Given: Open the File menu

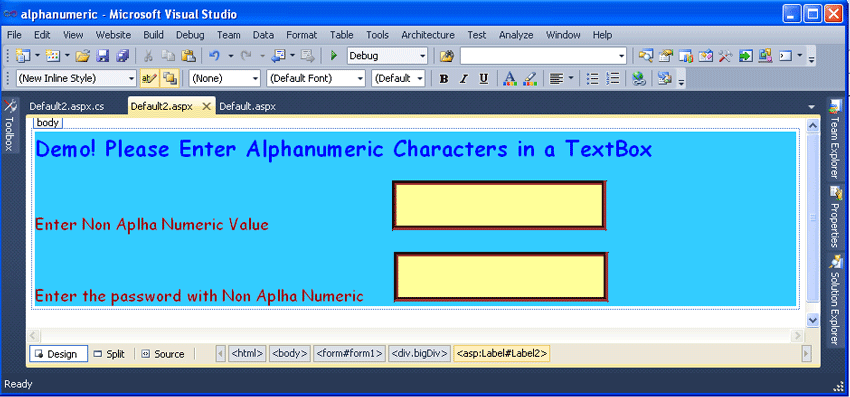Looking at the screenshot, I should 14,35.
